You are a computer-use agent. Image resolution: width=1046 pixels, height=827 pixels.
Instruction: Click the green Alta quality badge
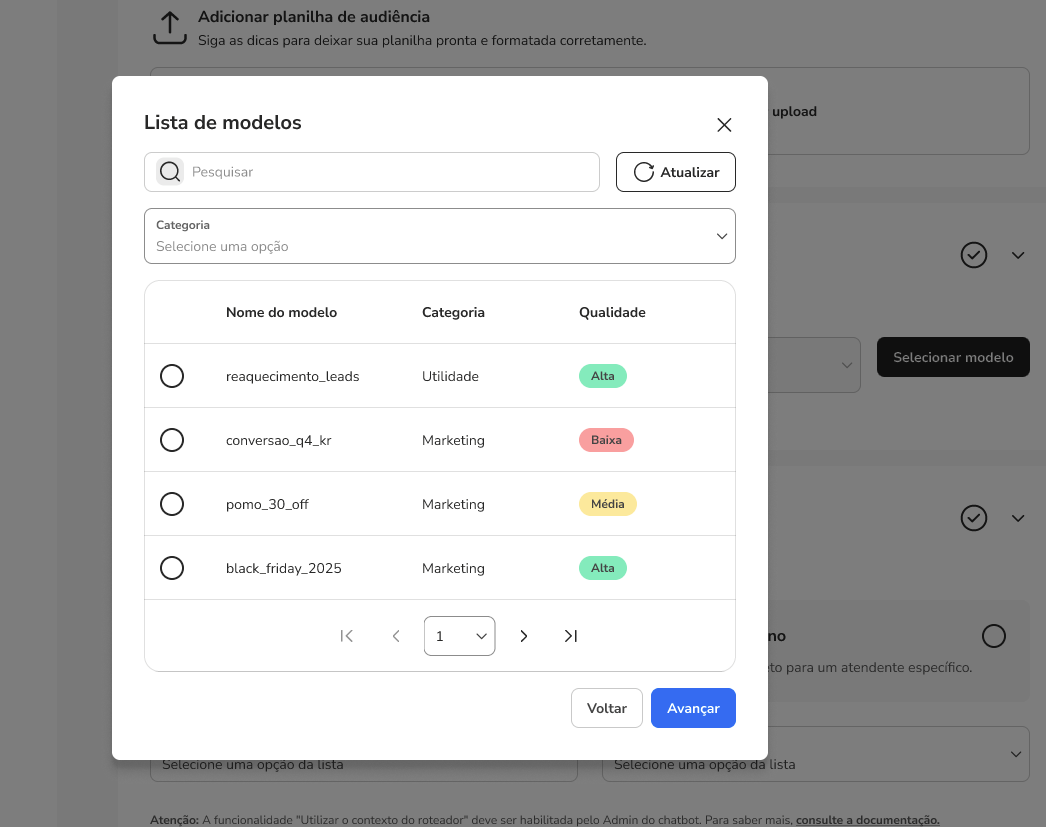click(x=603, y=376)
